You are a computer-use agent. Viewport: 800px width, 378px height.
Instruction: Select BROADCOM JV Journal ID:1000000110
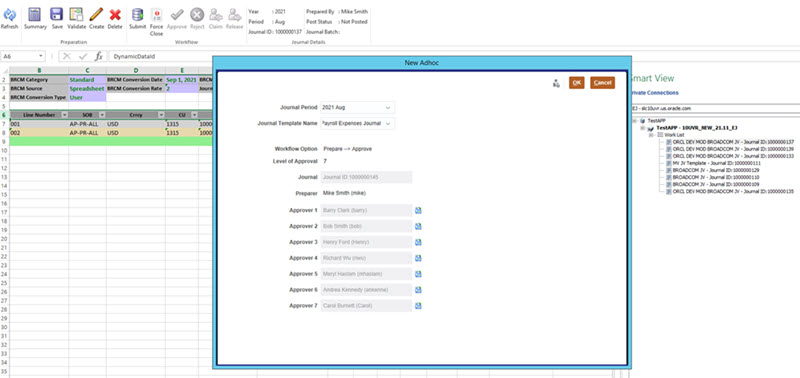point(716,177)
